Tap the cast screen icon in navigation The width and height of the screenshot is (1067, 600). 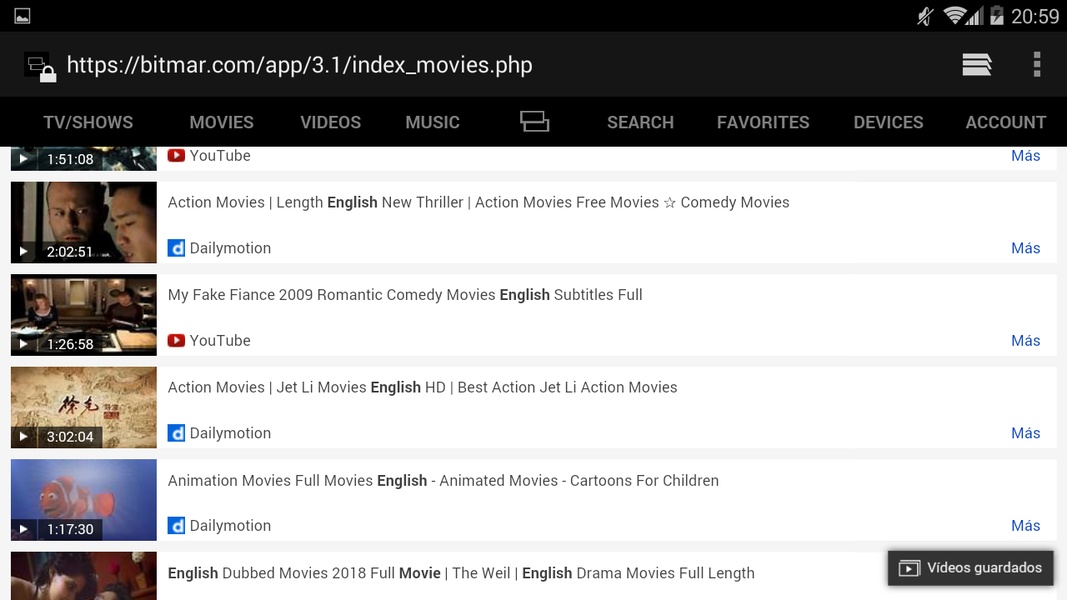pyautogui.click(x=534, y=122)
